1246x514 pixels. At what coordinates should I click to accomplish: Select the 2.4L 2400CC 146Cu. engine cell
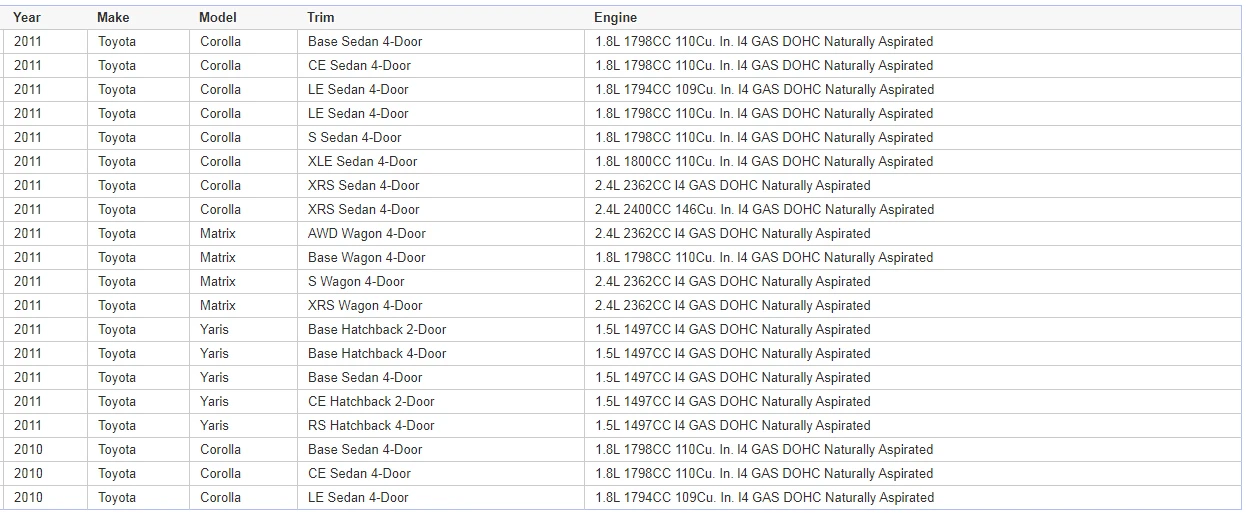point(763,209)
